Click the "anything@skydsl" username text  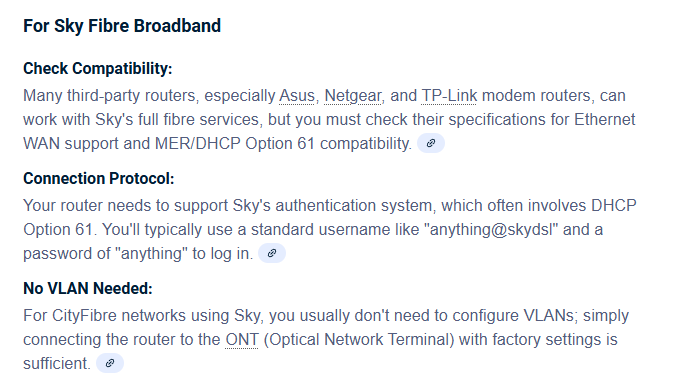[x=494, y=230]
